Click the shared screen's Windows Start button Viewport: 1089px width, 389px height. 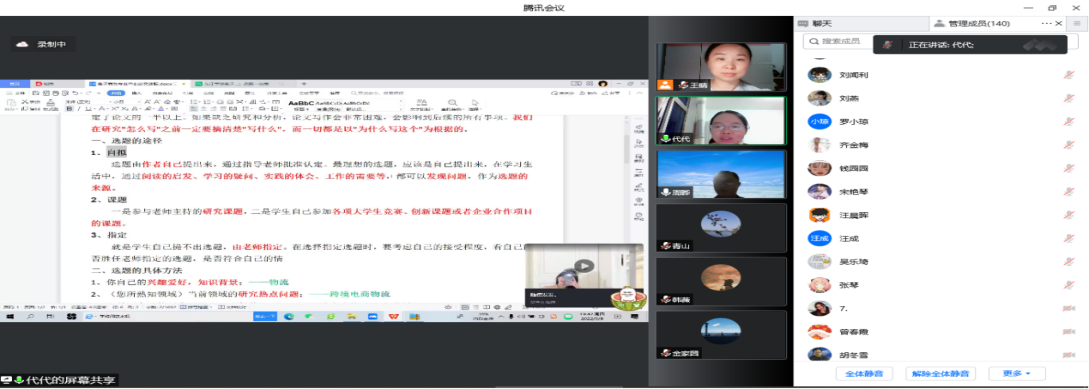10,316
